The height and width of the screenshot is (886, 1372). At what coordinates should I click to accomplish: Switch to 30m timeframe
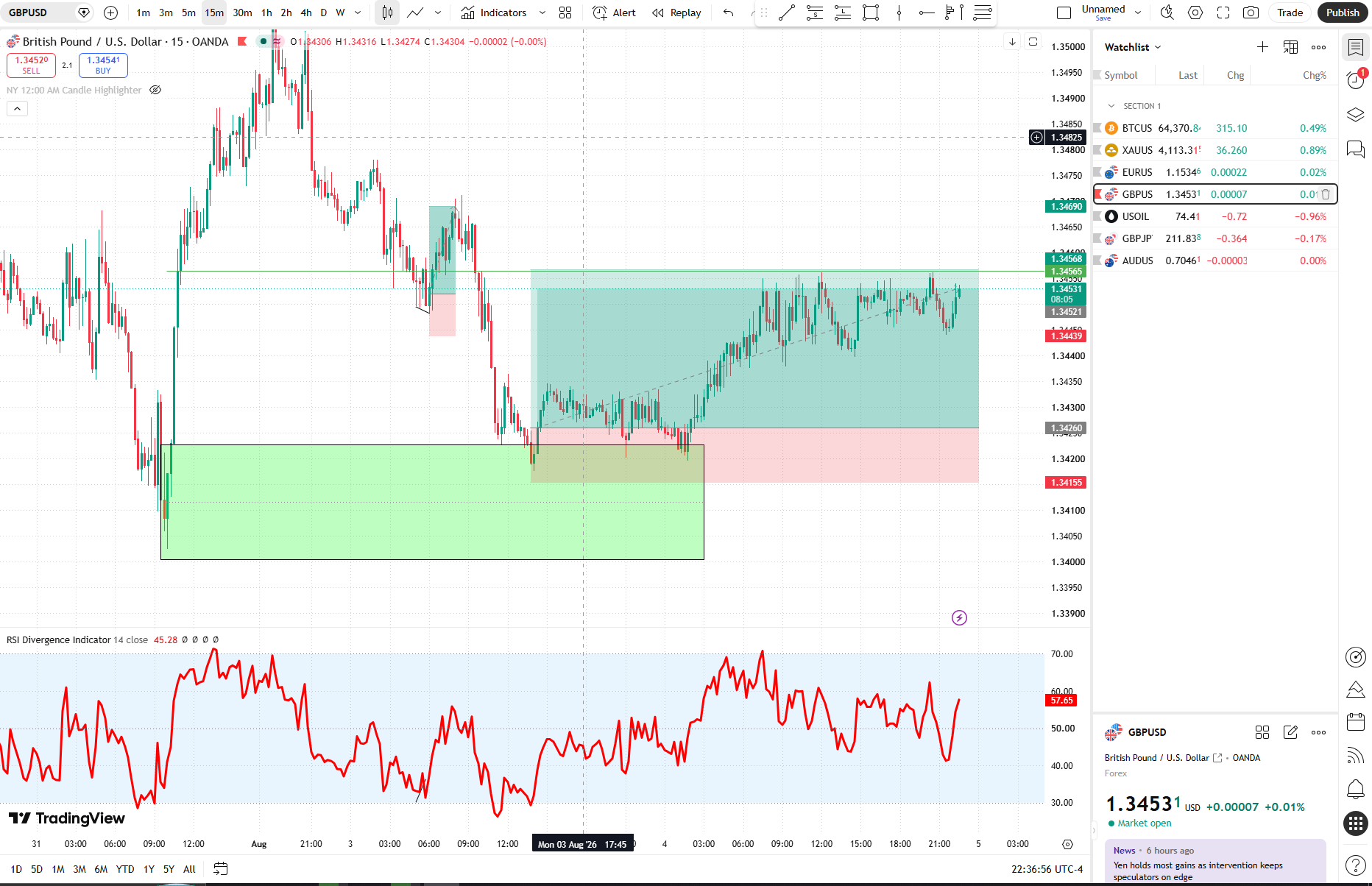pyautogui.click(x=242, y=13)
